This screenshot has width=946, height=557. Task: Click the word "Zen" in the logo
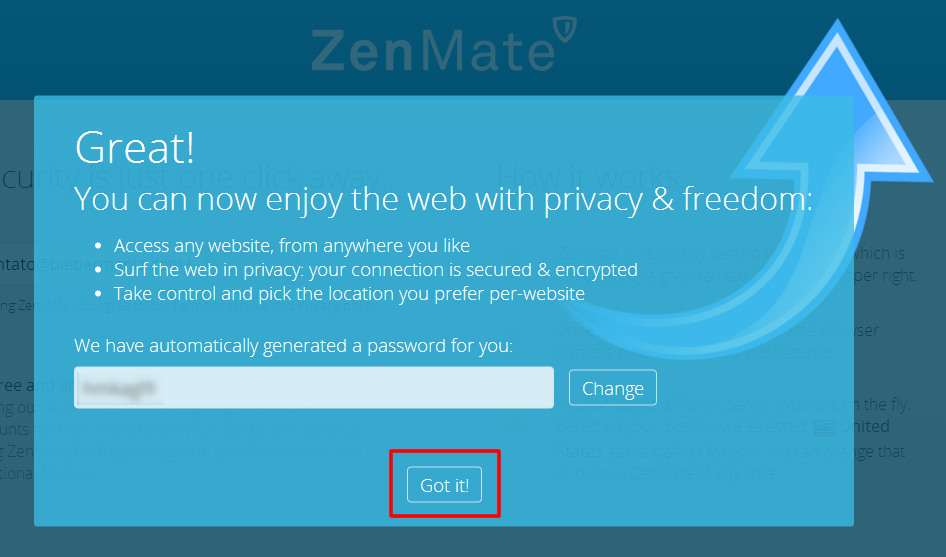tap(360, 49)
